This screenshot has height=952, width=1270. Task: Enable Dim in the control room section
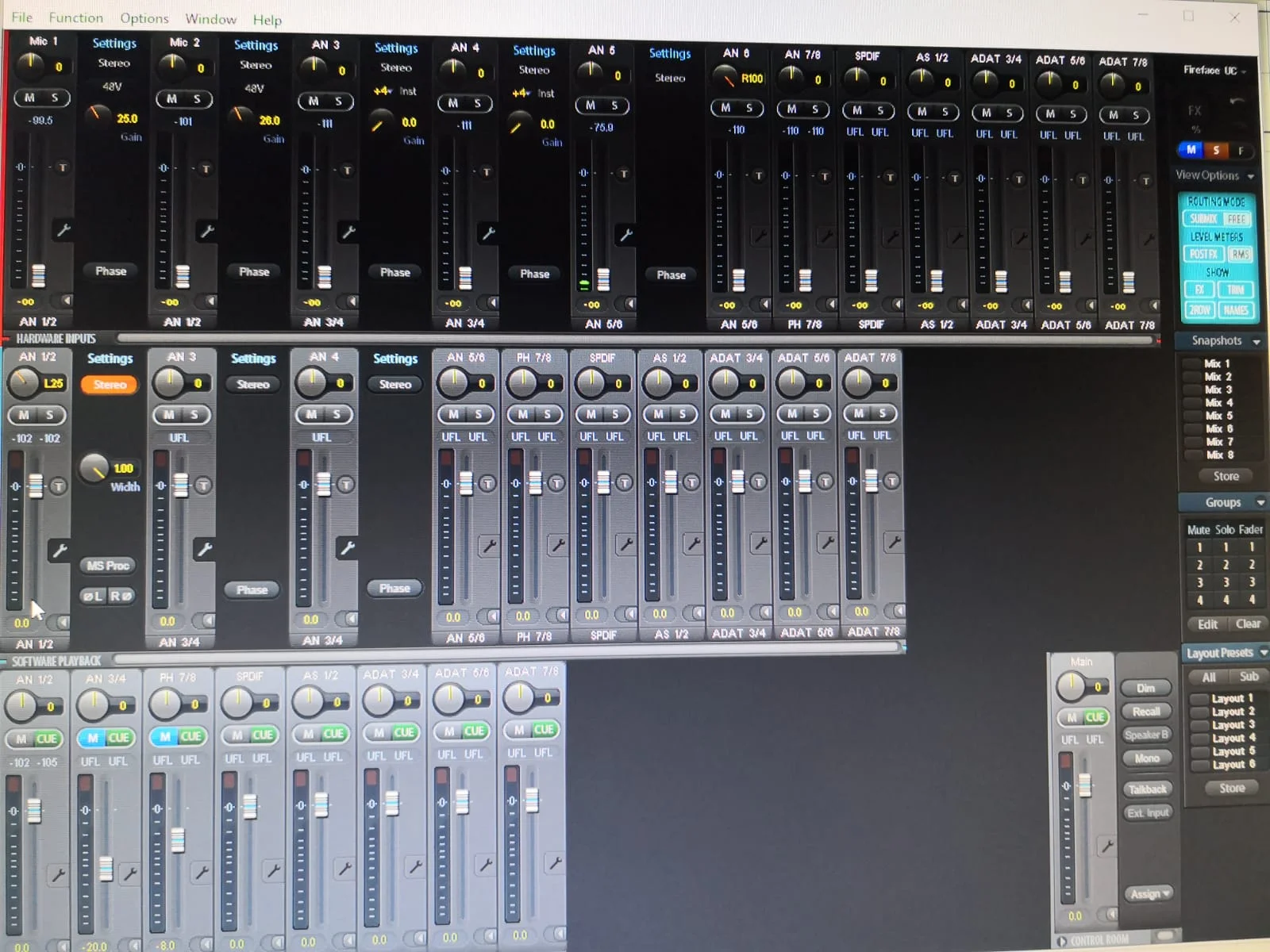click(x=1145, y=688)
